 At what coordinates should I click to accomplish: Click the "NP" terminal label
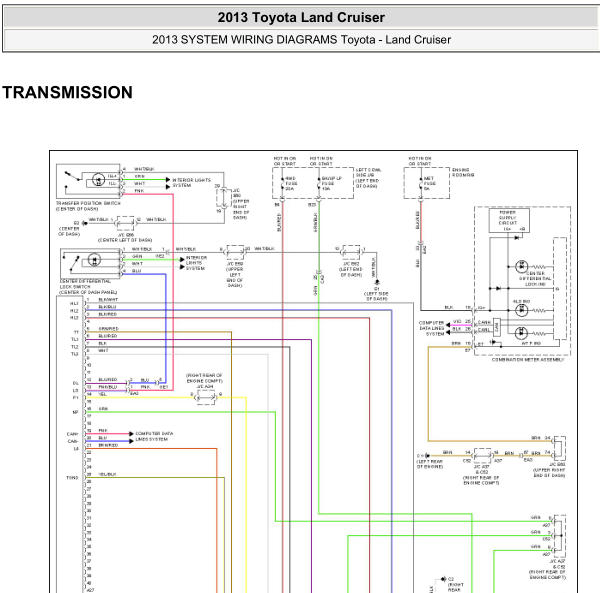75,412
